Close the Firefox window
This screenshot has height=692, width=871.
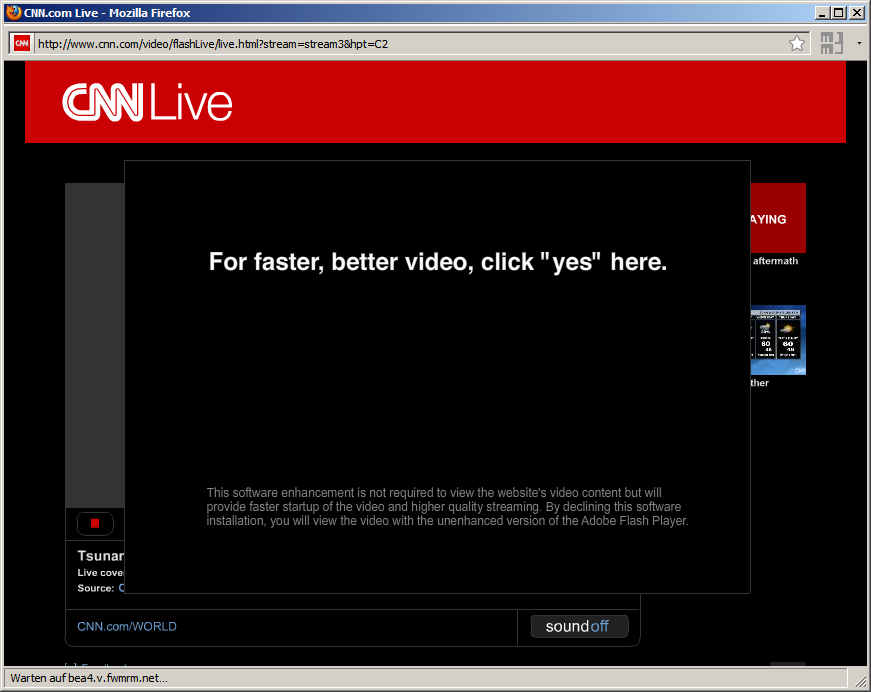tap(857, 13)
